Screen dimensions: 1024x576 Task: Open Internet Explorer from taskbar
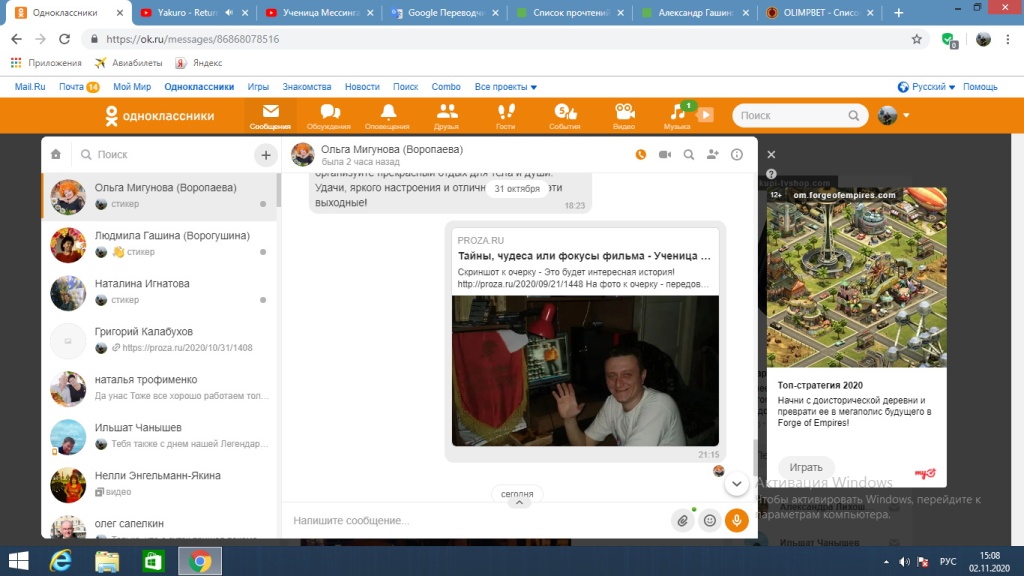coord(61,562)
